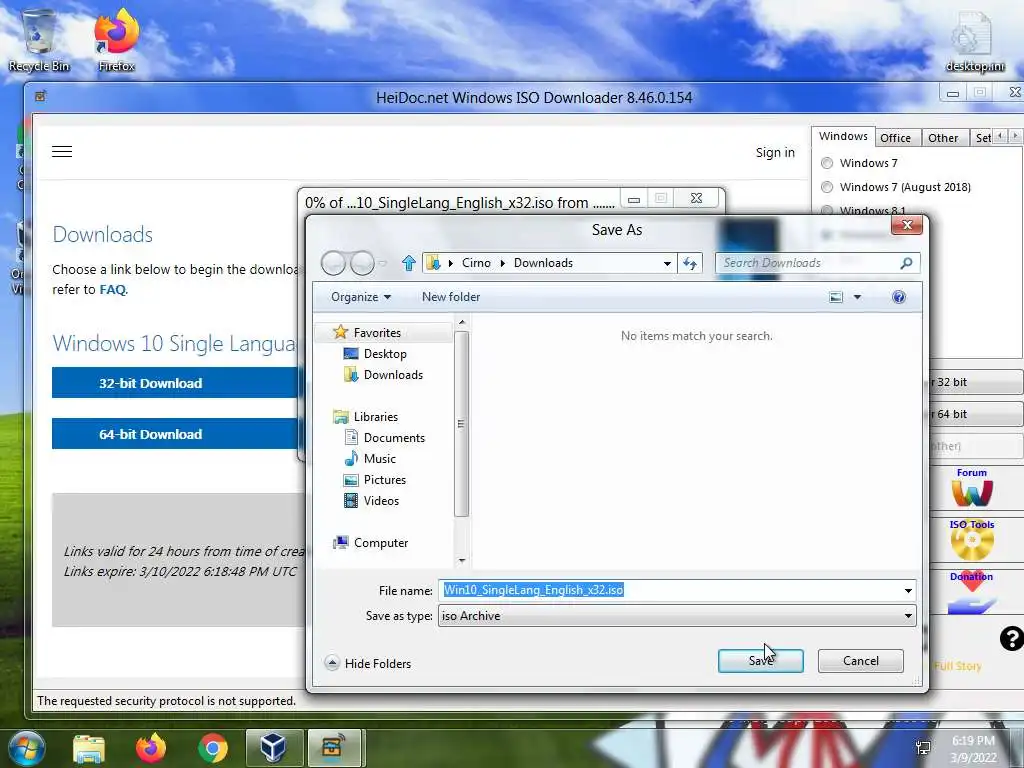Open the Save as type dropdown

(x=908, y=616)
